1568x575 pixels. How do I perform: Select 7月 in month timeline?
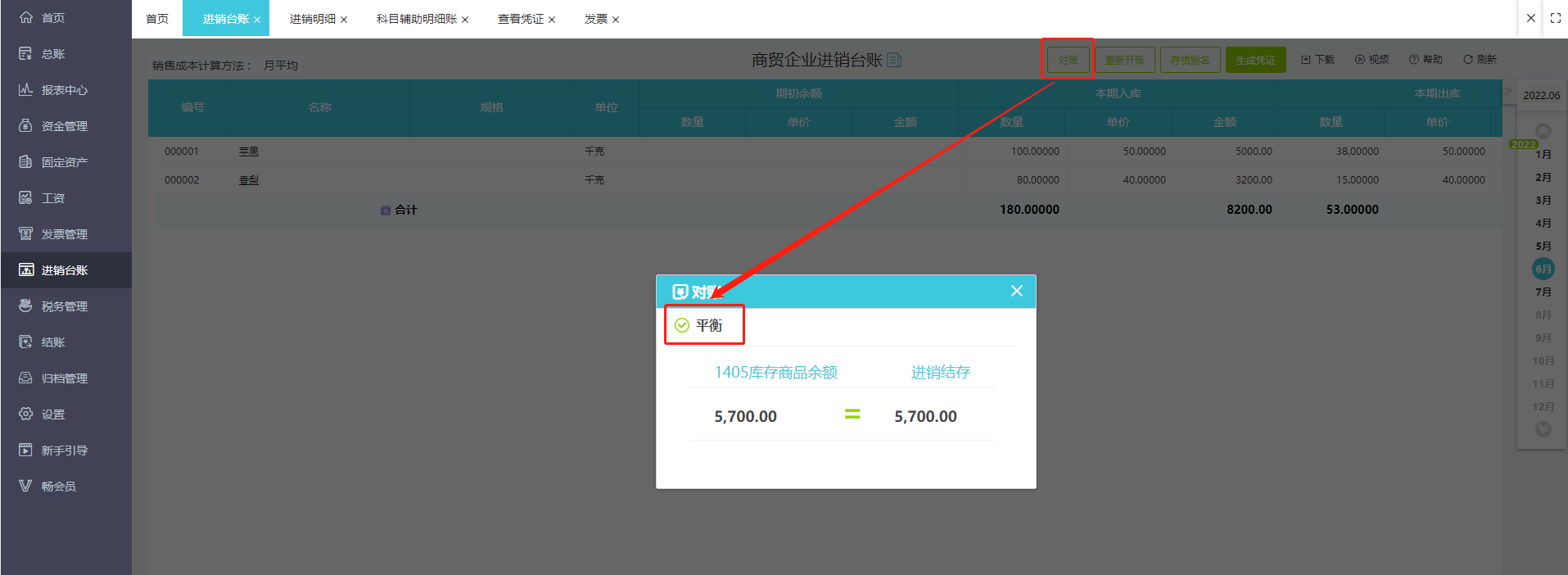(1543, 292)
